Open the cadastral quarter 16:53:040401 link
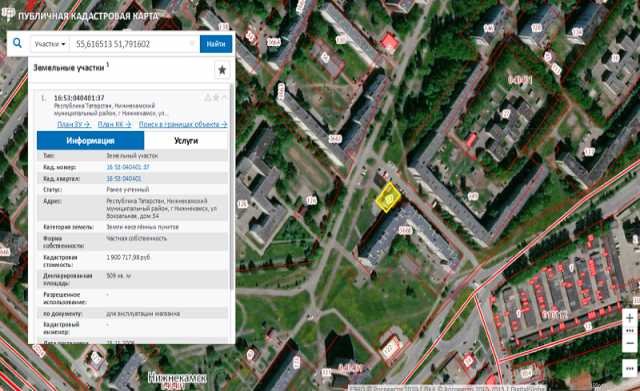The height and width of the screenshot is (391, 640). pyautogui.click(x=124, y=179)
